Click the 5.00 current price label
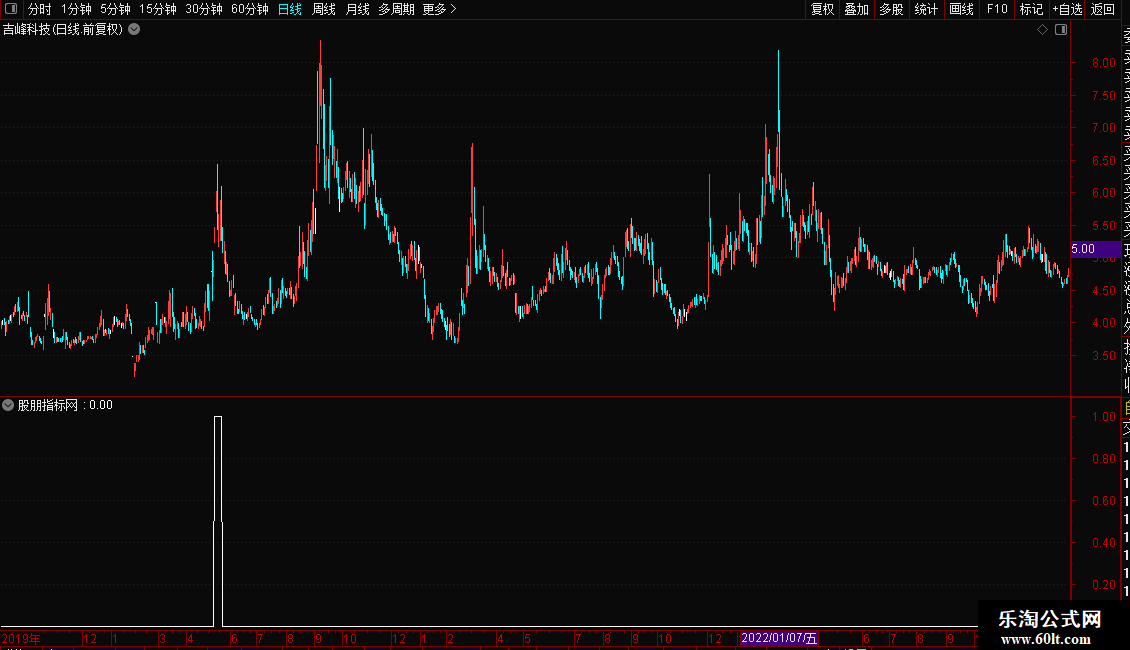This screenshot has height=650, width=1130. [x=1095, y=249]
